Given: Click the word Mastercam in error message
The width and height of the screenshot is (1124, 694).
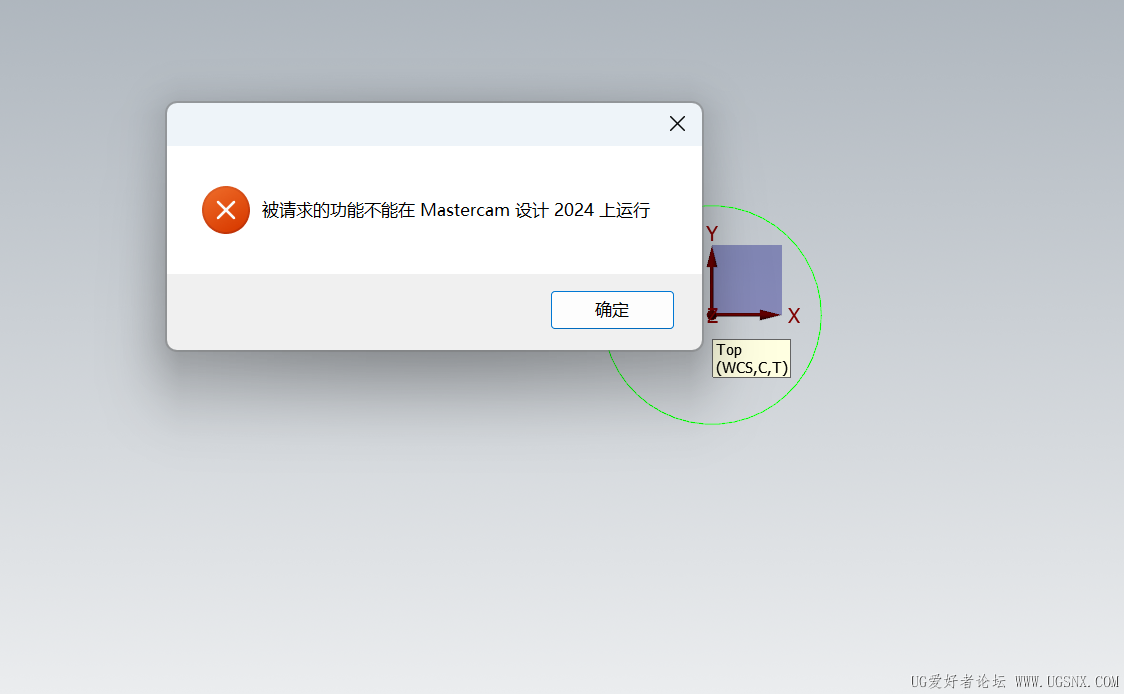Looking at the screenshot, I should [x=465, y=210].
